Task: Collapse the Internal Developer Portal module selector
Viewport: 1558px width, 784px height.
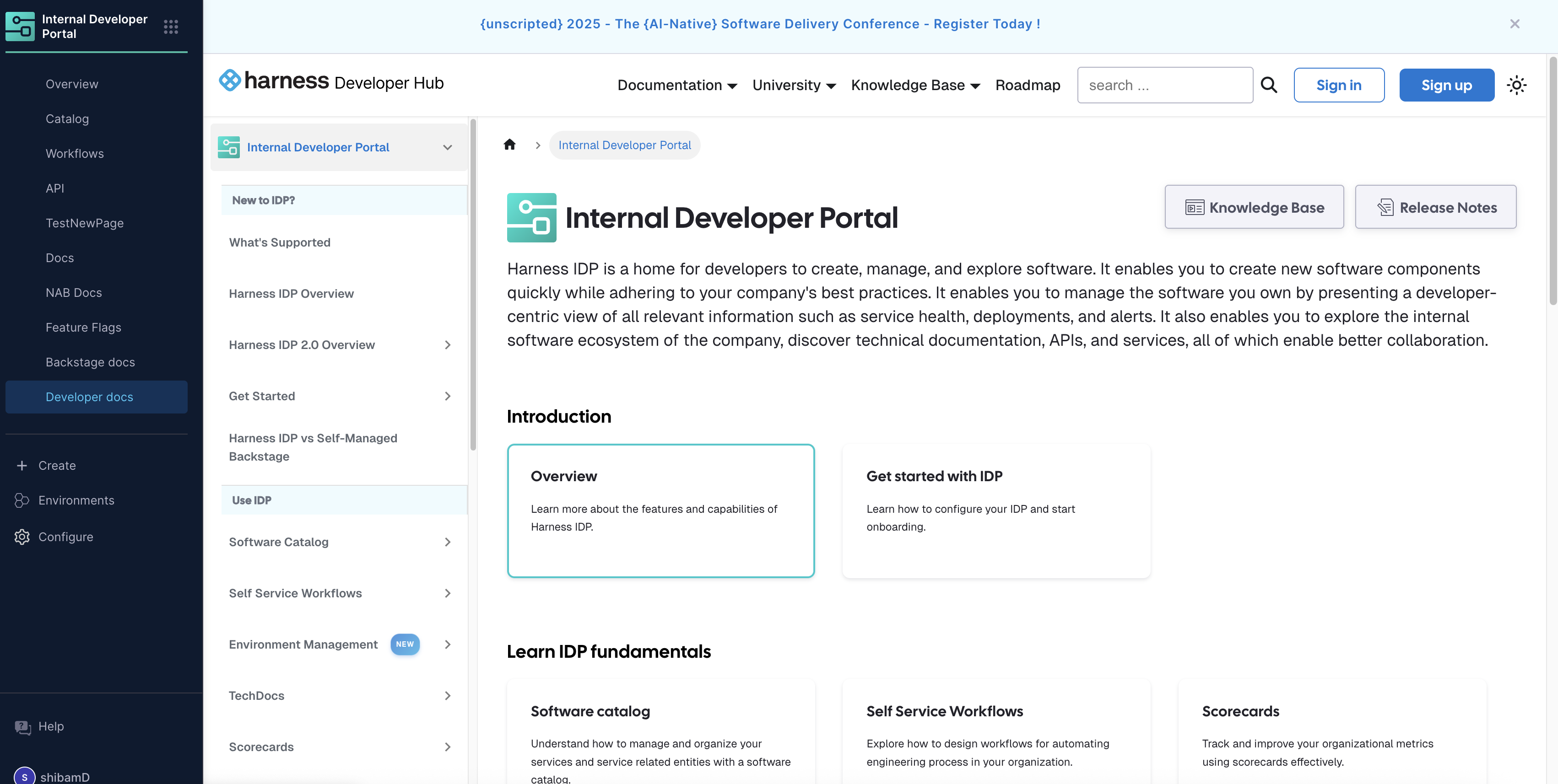Action: coord(447,147)
